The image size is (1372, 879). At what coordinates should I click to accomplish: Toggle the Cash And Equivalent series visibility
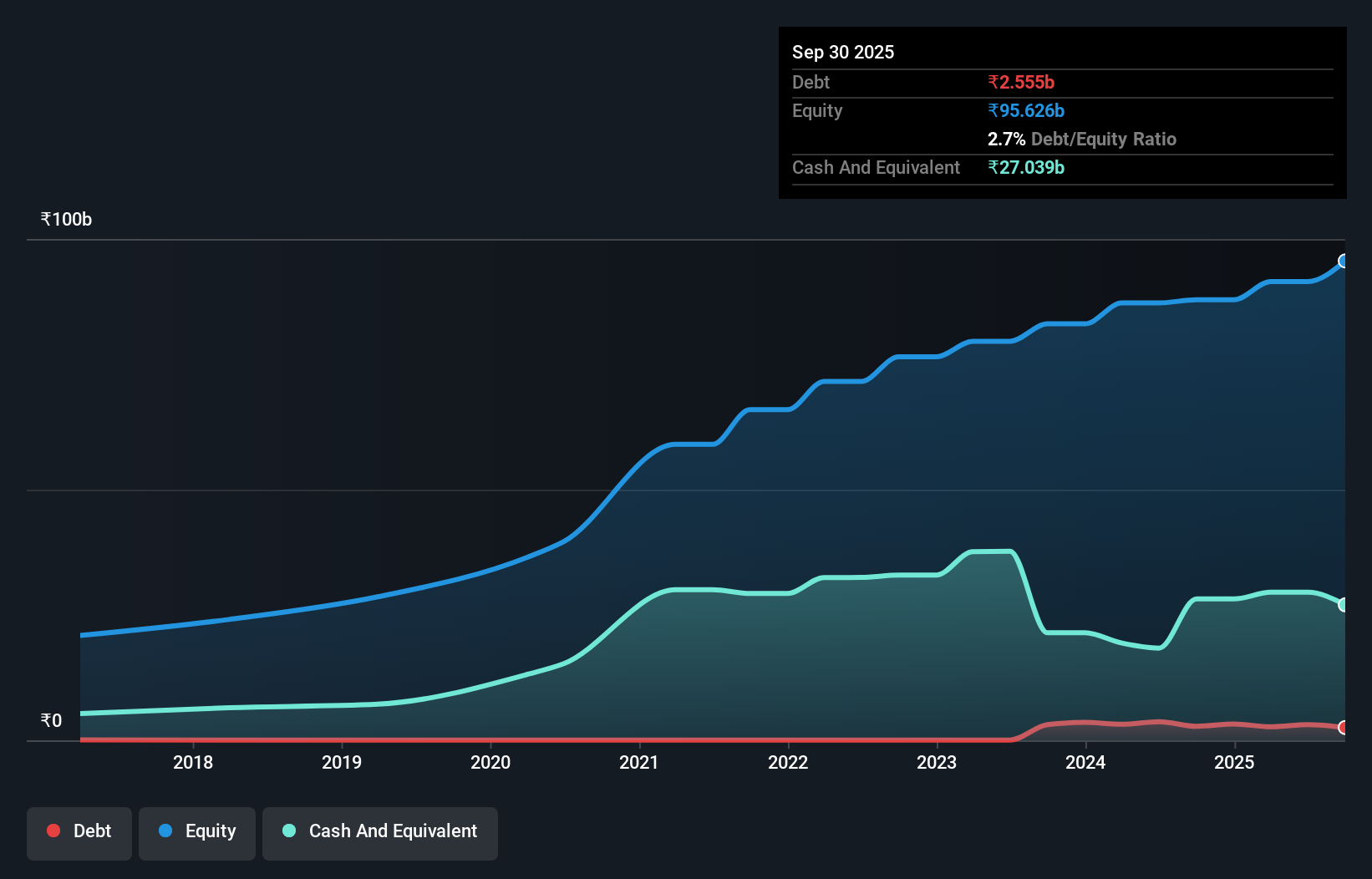[380, 831]
